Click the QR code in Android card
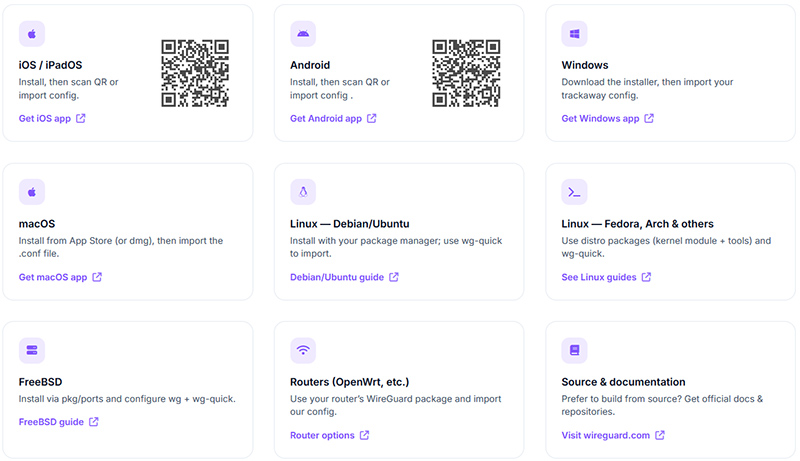 click(x=466, y=73)
